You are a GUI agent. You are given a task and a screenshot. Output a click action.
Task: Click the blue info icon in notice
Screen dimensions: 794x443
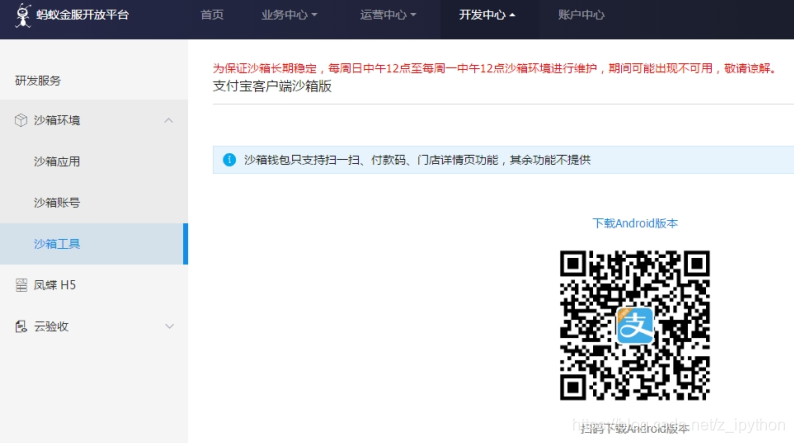pyautogui.click(x=229, y=160)
